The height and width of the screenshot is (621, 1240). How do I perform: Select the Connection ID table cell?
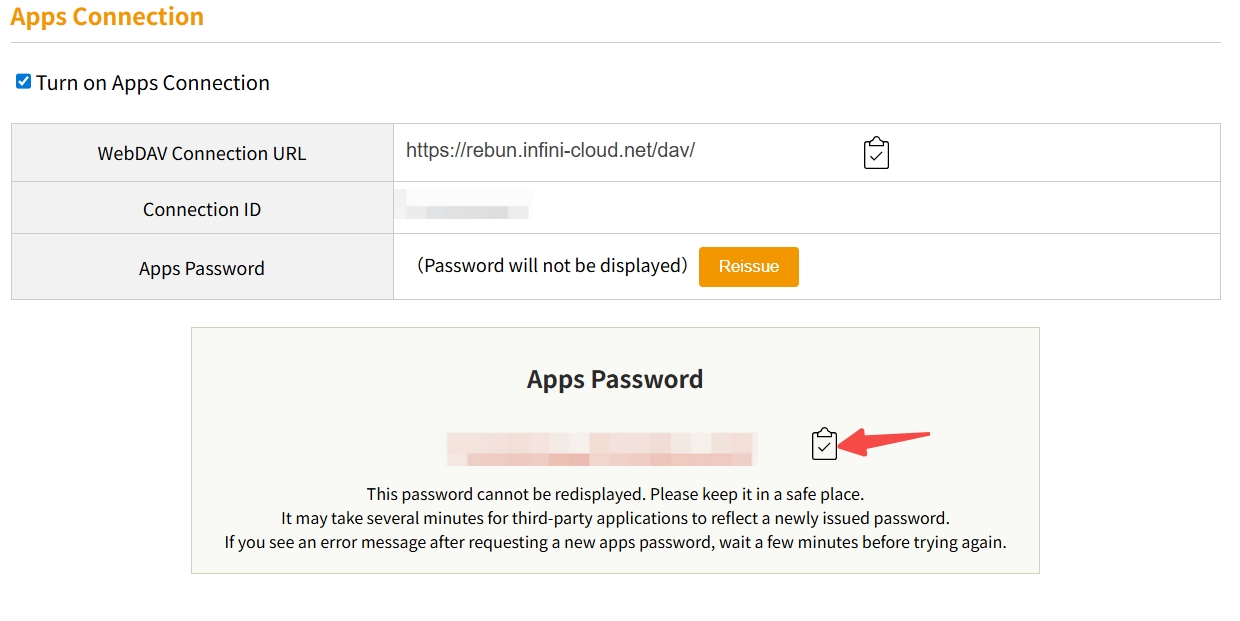201,208
